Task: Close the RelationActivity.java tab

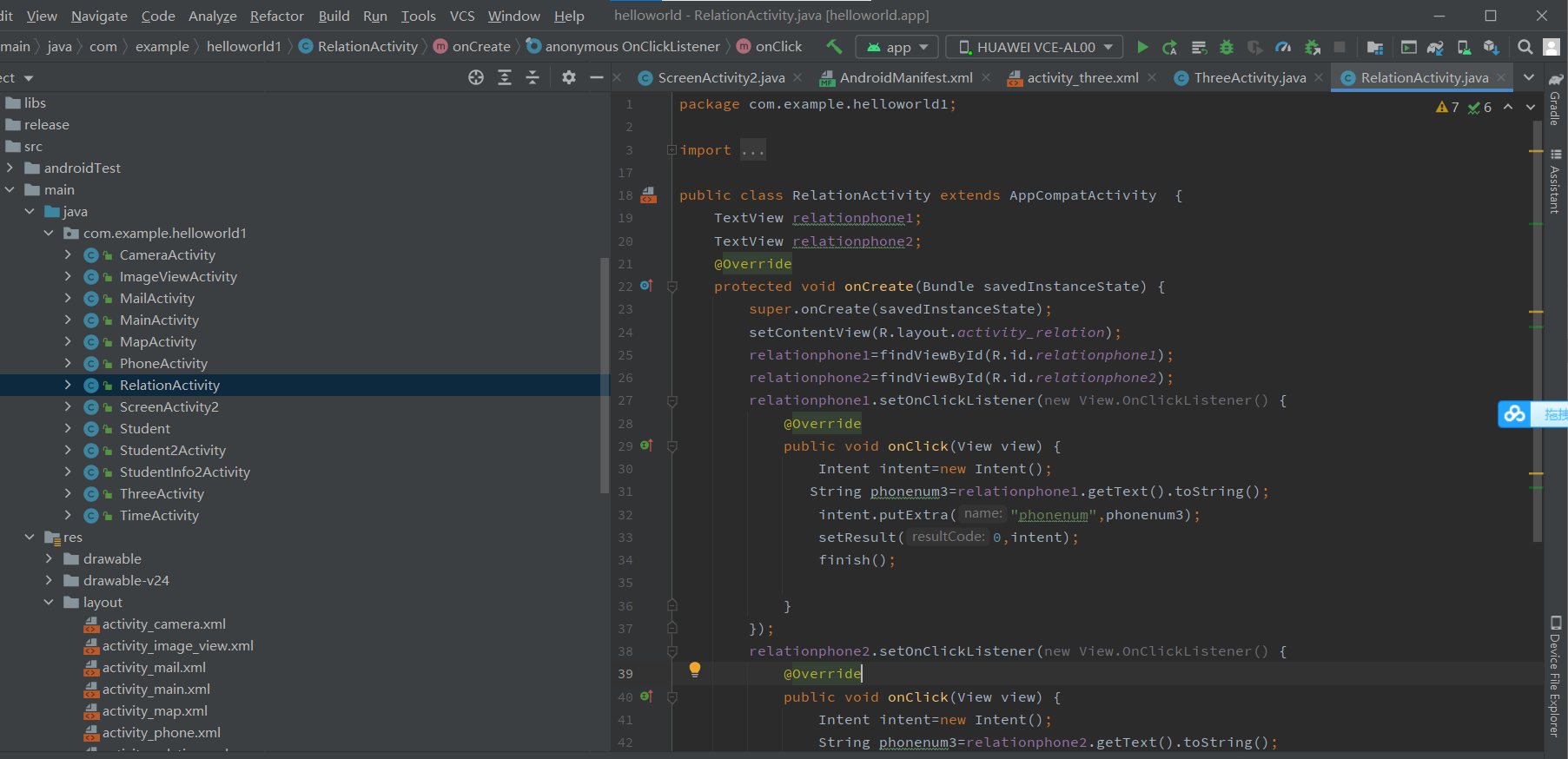Action: pos(1500,77)
